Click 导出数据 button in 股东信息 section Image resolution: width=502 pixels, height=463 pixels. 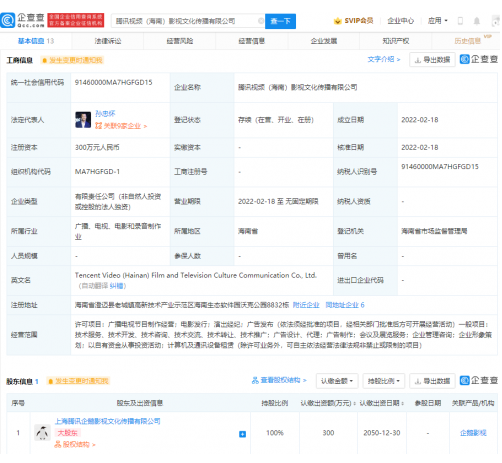(x=432, y=381)
